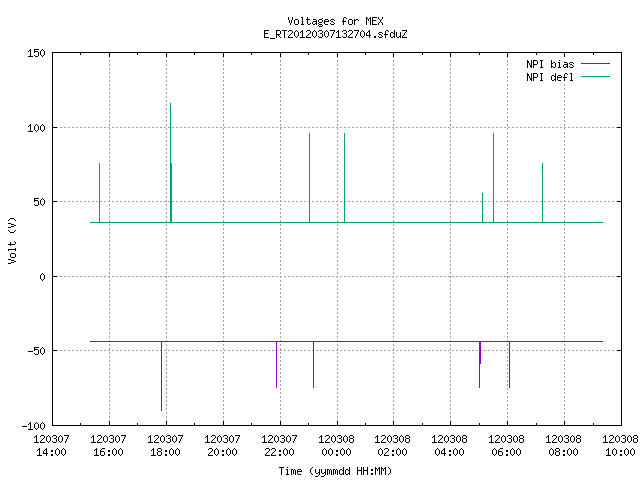
Task: Click the deepest purple NPI bias dip
Action: [162, 376]
